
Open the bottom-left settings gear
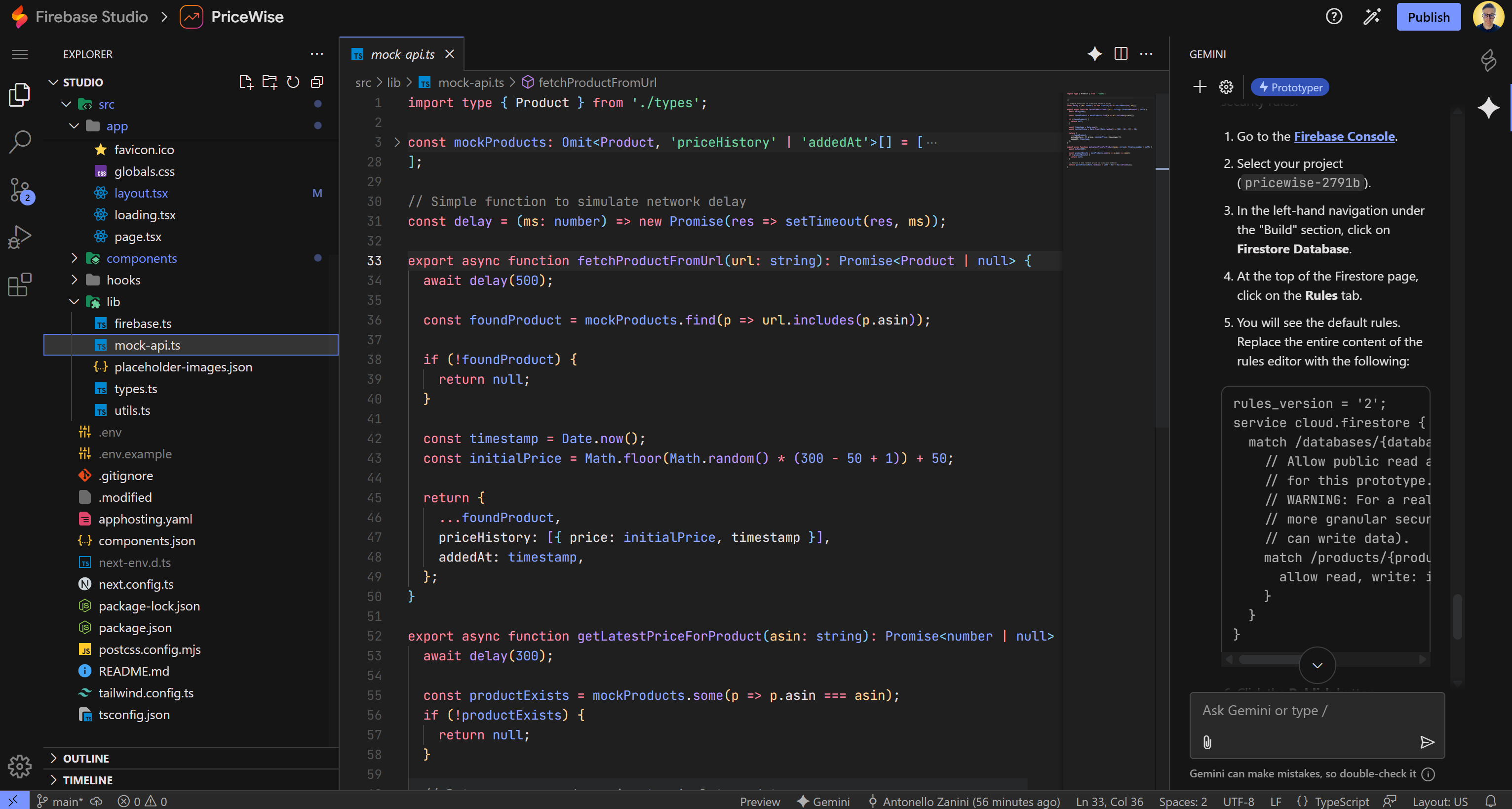pos(19,767)
